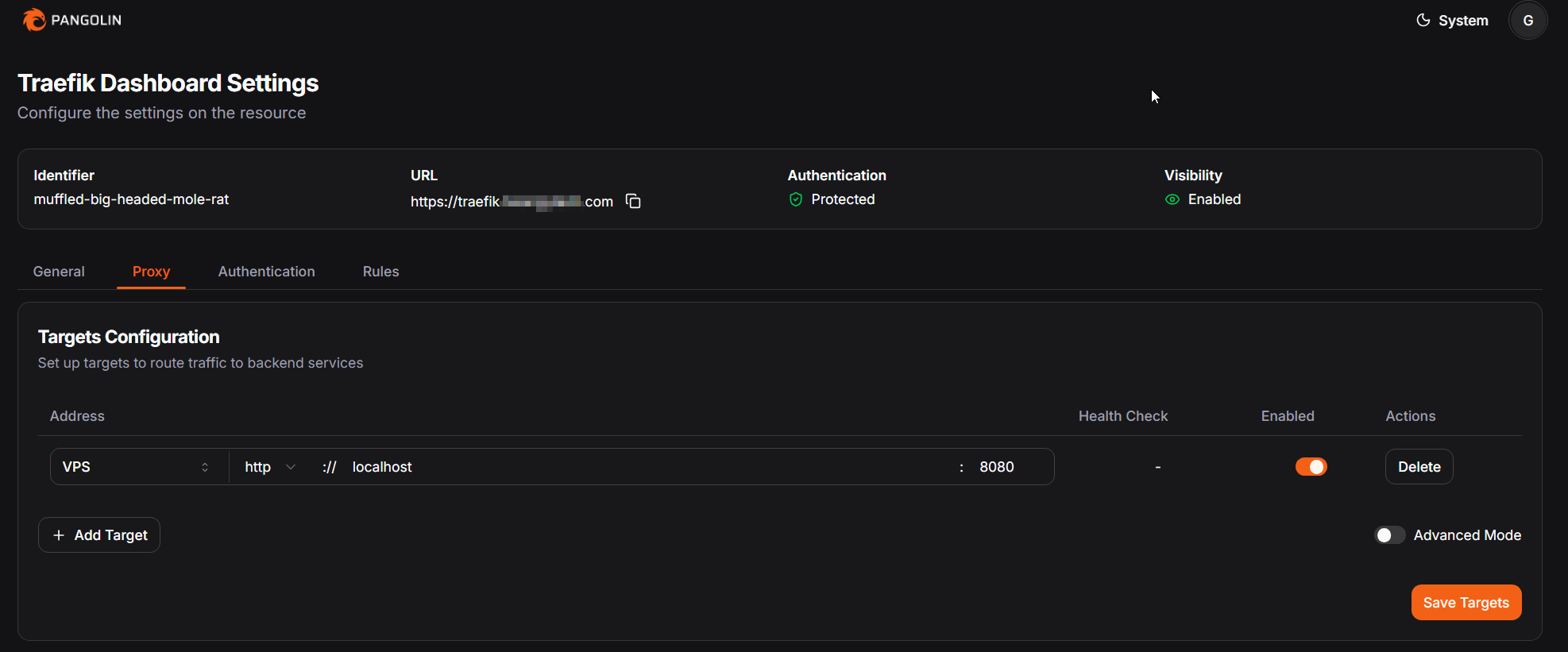Image resolution: width=1568 pixels, height=652 pixels.
Task: Click the PANGOLIN brand text
Action: (x=87, y=21)
